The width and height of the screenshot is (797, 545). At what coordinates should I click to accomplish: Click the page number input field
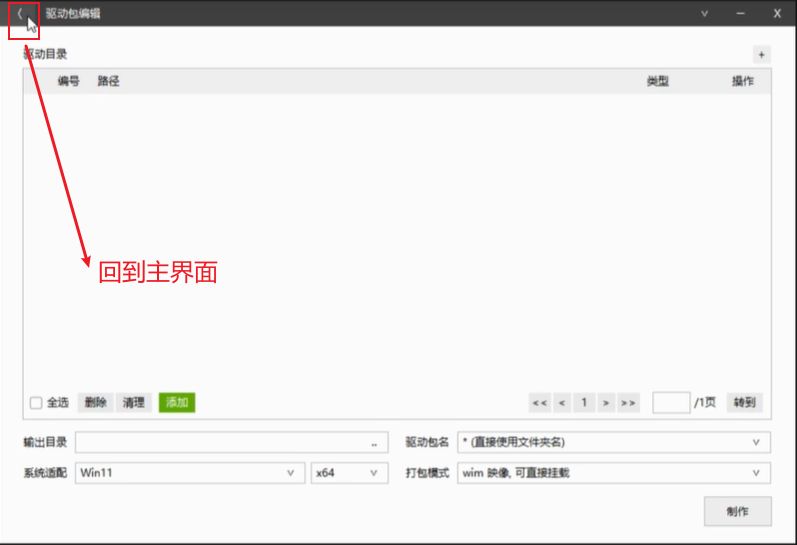pyautogui.click(x=670, y=403)
